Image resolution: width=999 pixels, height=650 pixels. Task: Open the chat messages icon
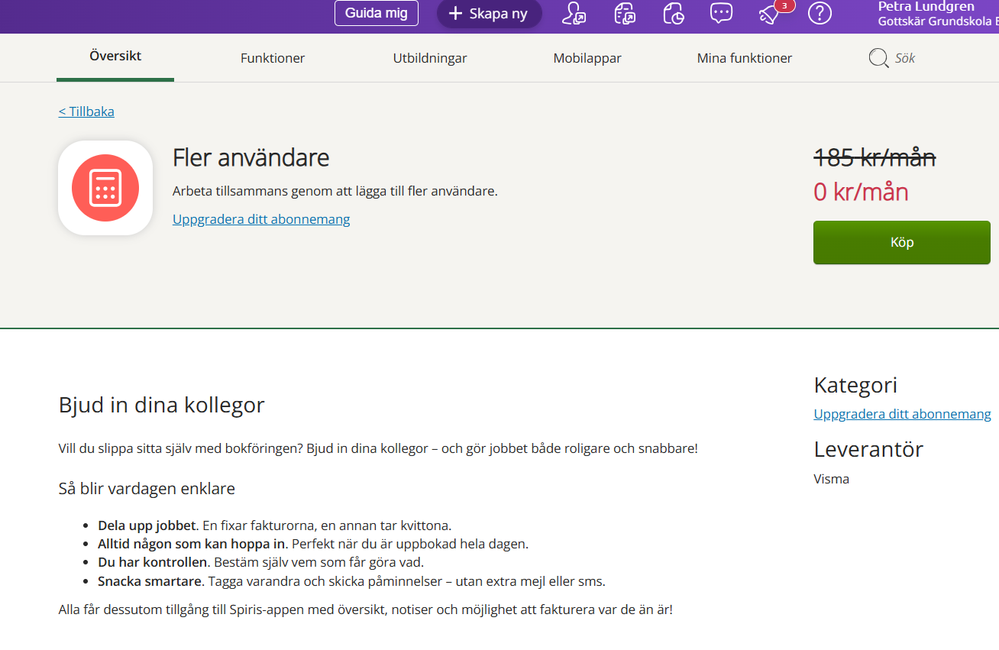click(721, 13)
